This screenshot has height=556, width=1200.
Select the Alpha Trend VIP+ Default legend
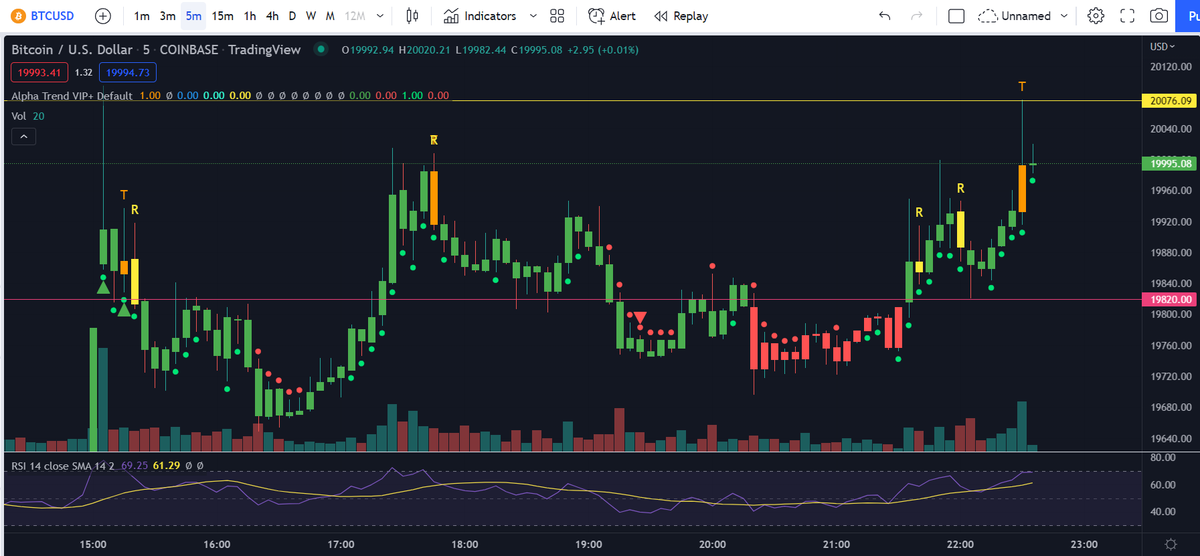[72, 96]
